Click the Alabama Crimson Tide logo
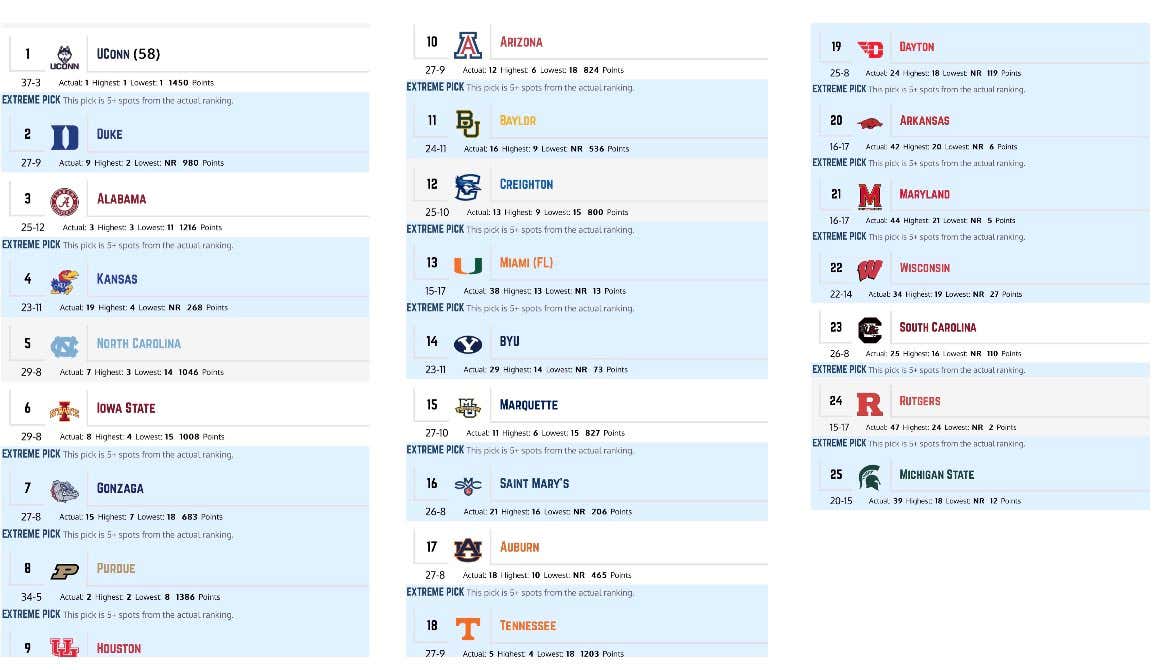This screenshot has height=670, width=1170. click(66, 198)
